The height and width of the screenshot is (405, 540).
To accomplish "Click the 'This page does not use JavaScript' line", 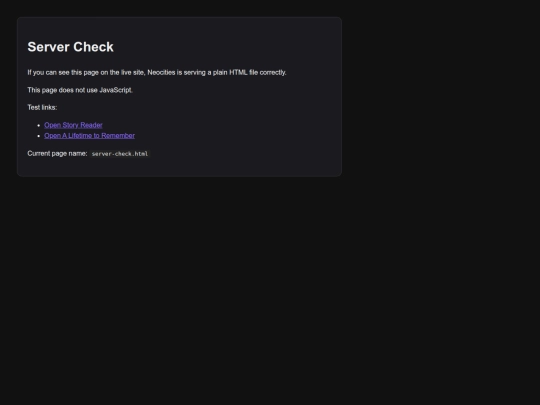I will point(80,90).
